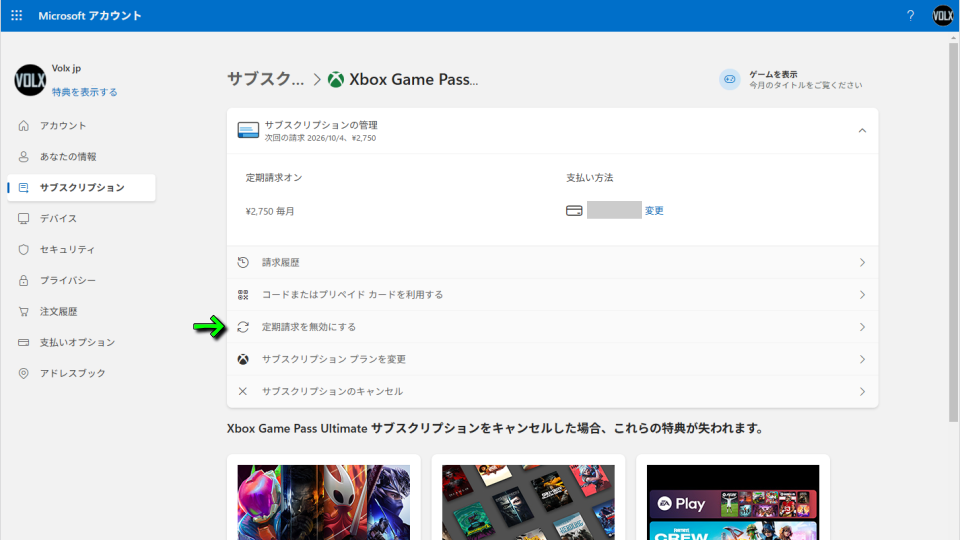Open the app launcher grid icon
This screenshot has width=960, height=540.
click(x=16, y=16)
